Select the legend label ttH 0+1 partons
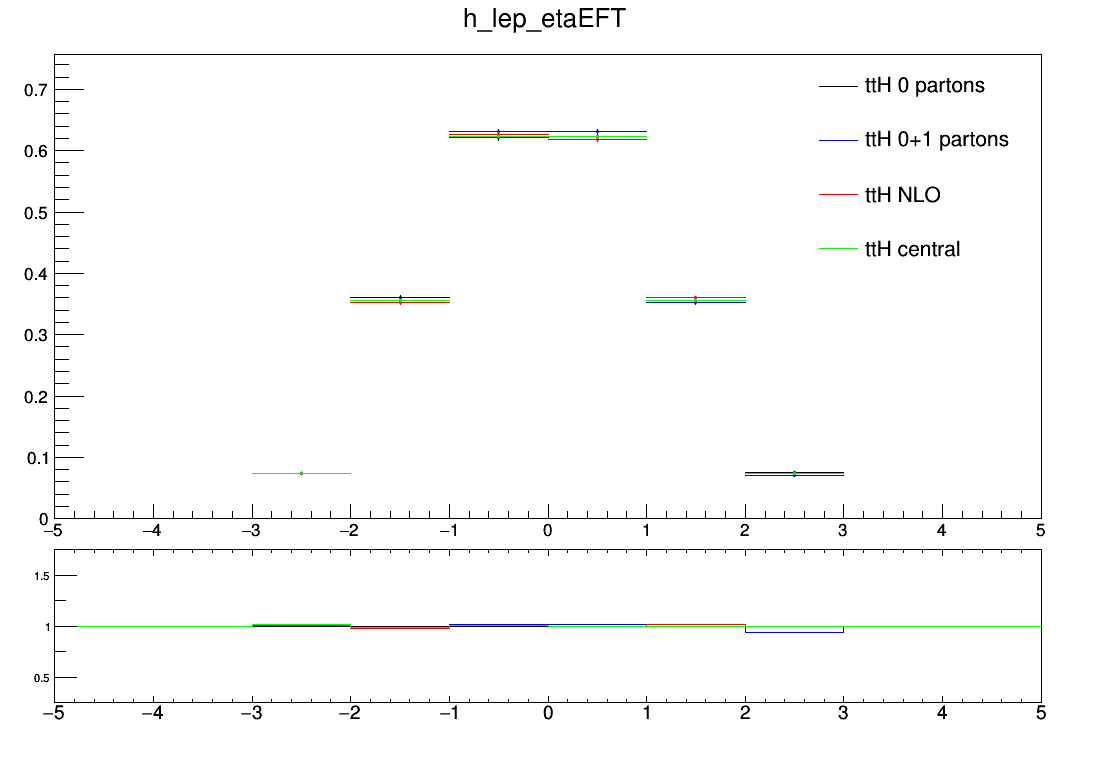The image size is (1096, 772). click(937, 140)
